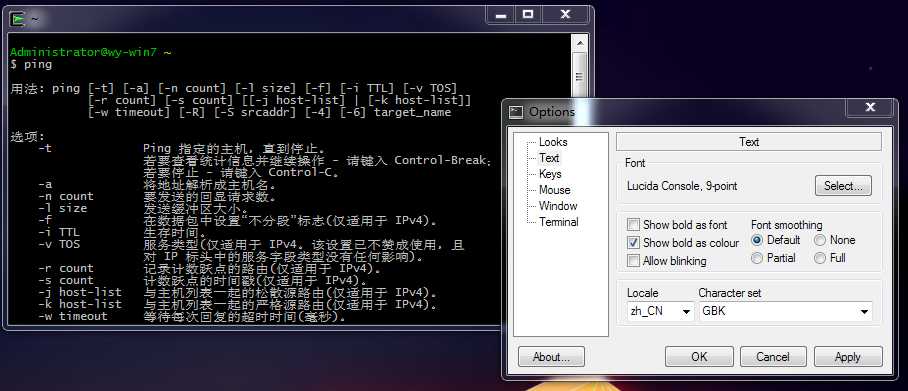Close the Options dialog
Image resolution: width=908 pixels, height=391 pixels.
(869, 107)
